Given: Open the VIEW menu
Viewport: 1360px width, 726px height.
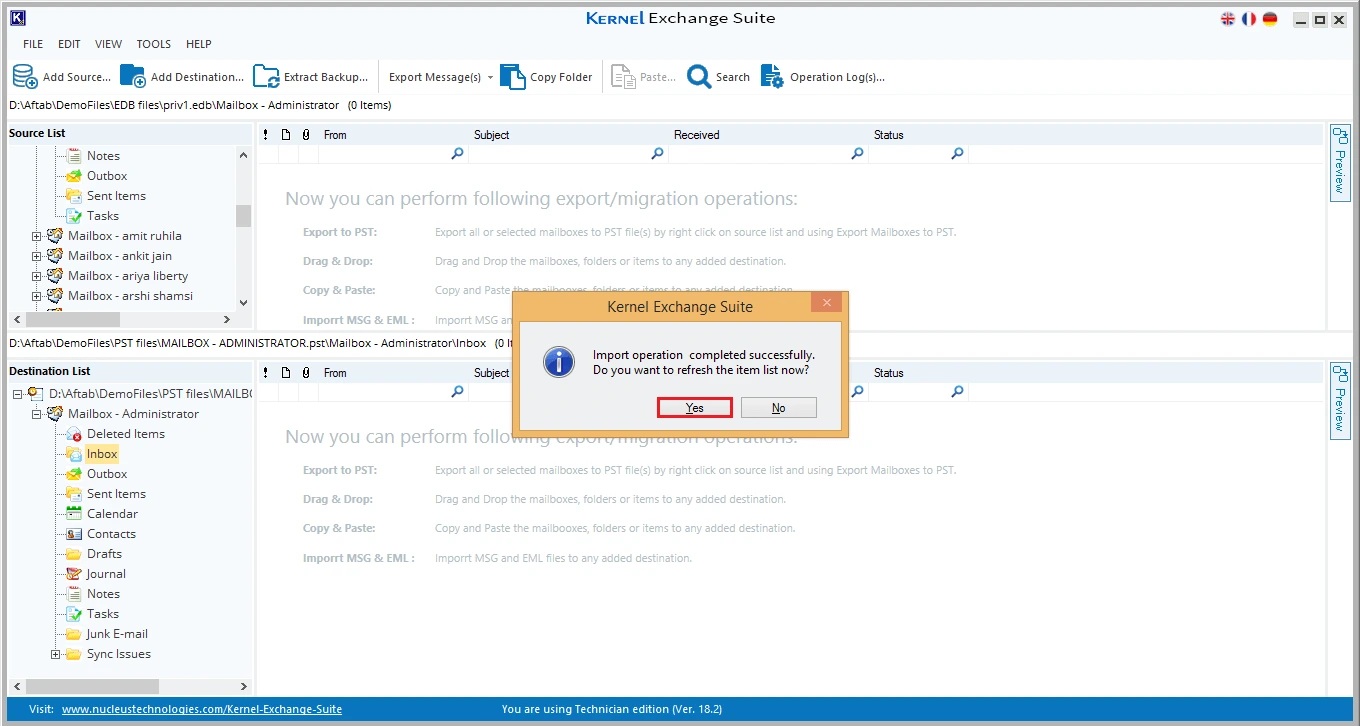Looking at the screenshot, I should [x=108, y=44].
